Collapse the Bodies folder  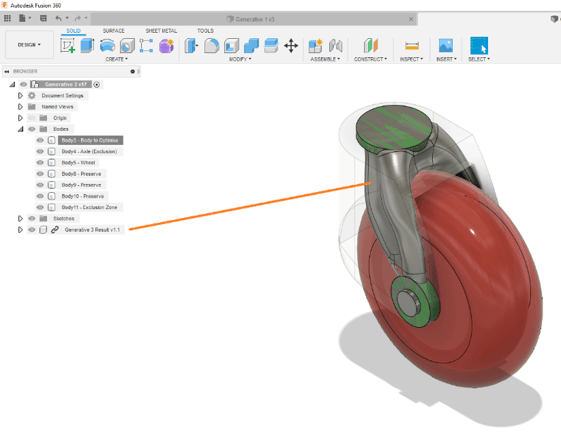point(20,129)
